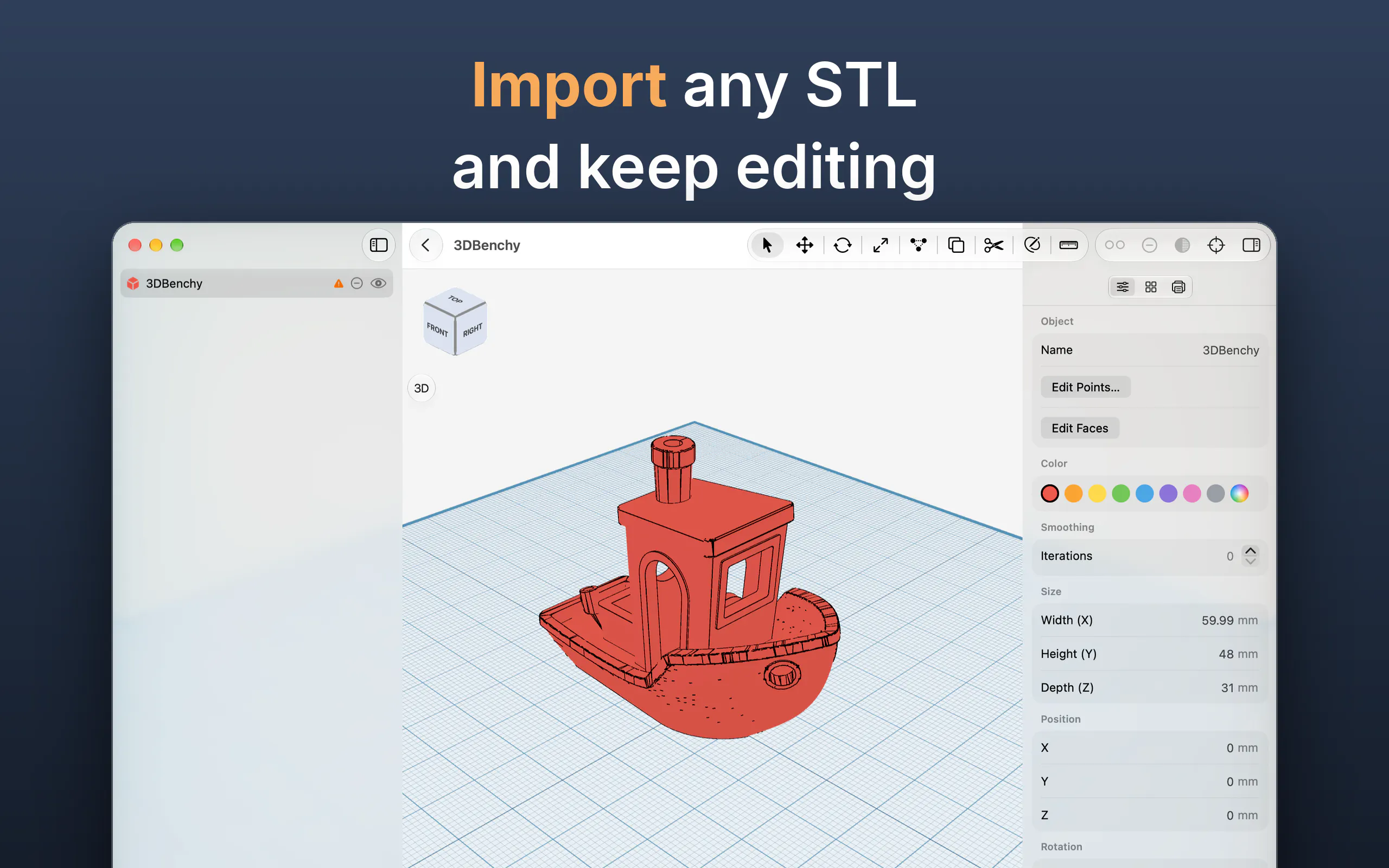Click the orientation view cube

[455, 321]
